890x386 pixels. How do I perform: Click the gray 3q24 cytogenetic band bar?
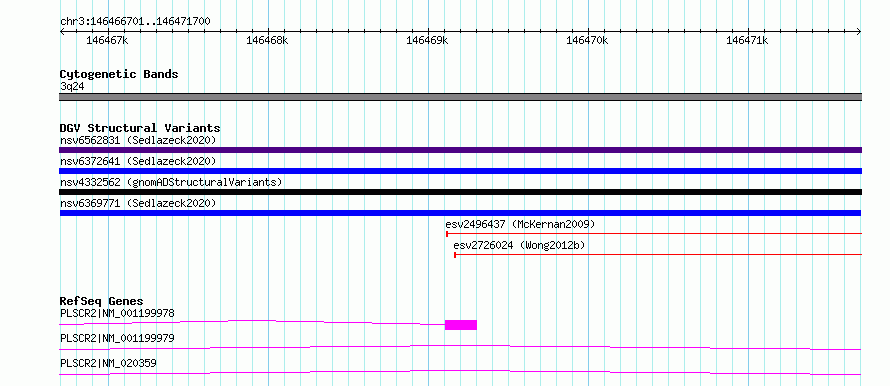click(460, 97)
